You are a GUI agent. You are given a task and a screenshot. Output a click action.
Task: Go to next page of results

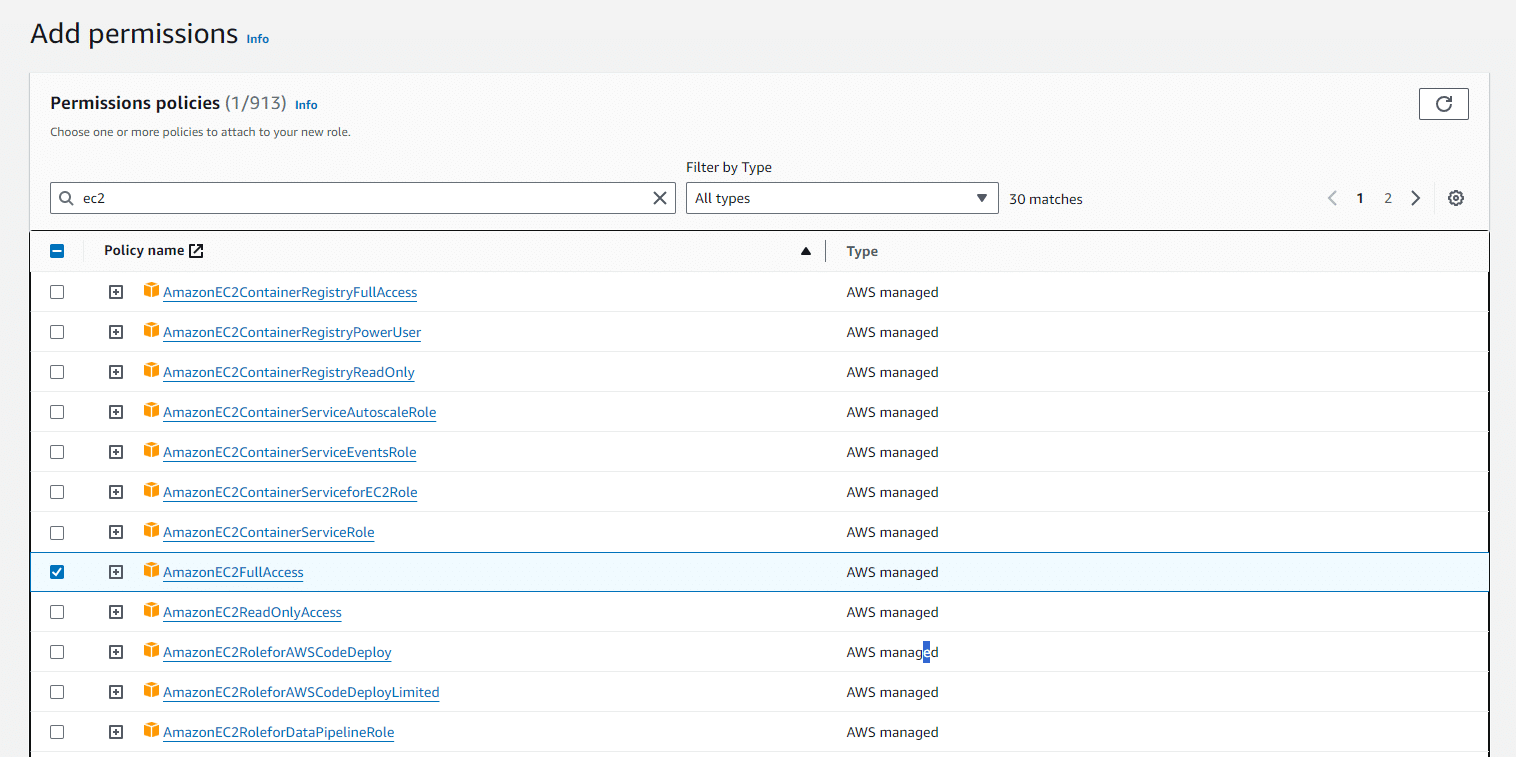tap(1415, 198)
